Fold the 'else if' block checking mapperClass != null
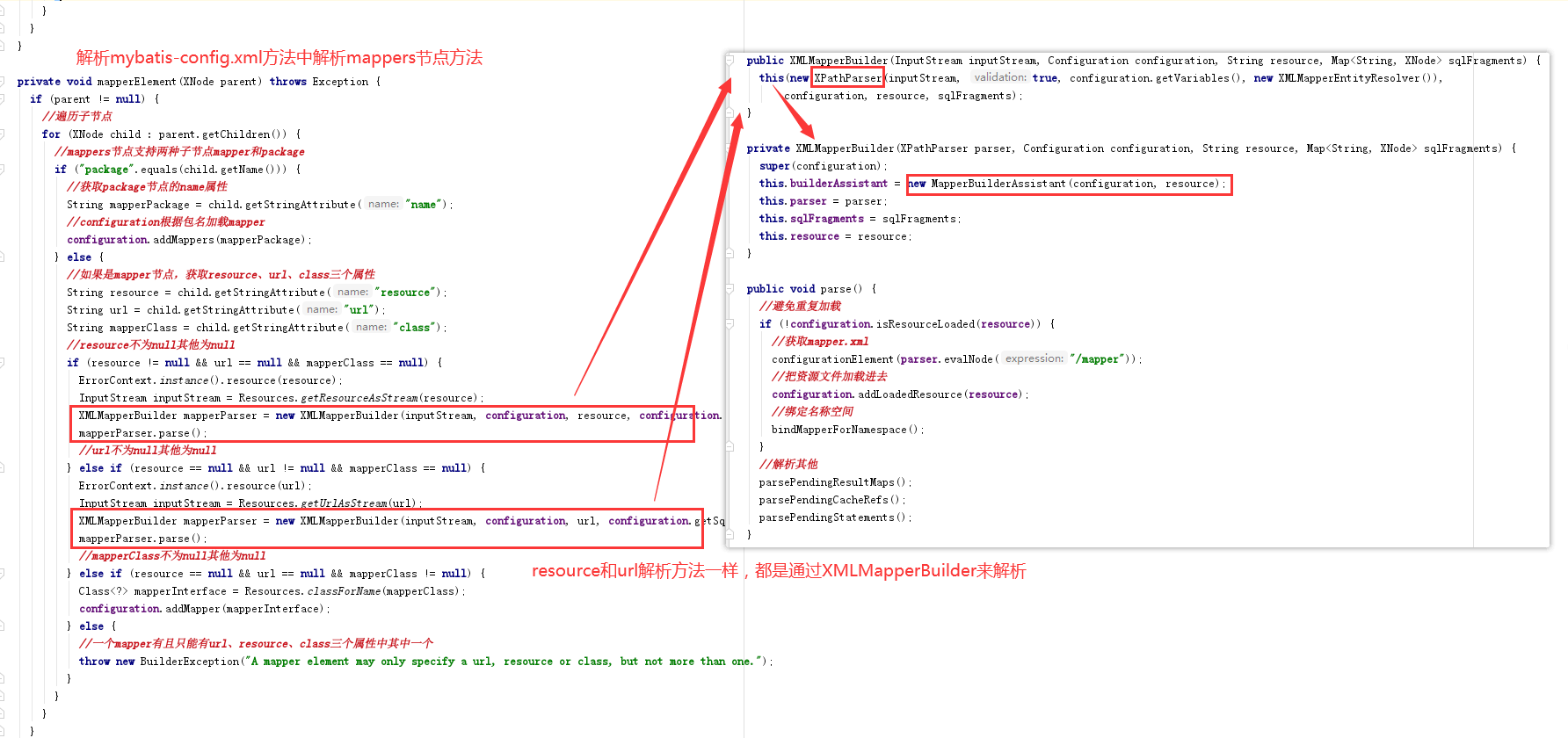 tap(3, 574)
